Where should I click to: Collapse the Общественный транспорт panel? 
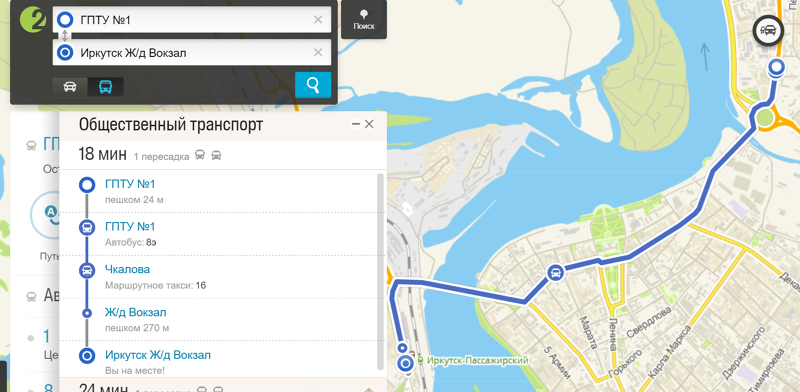pyautogui.click(x=356, y=124)
